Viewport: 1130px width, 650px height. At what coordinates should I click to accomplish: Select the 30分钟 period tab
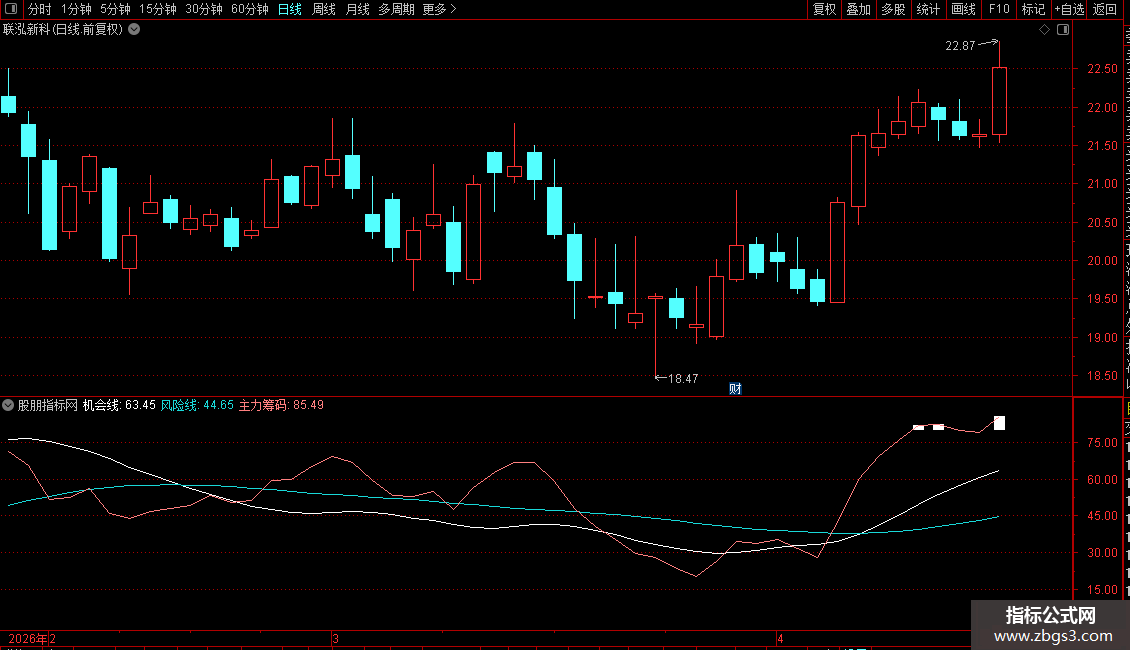pos(204,9)
